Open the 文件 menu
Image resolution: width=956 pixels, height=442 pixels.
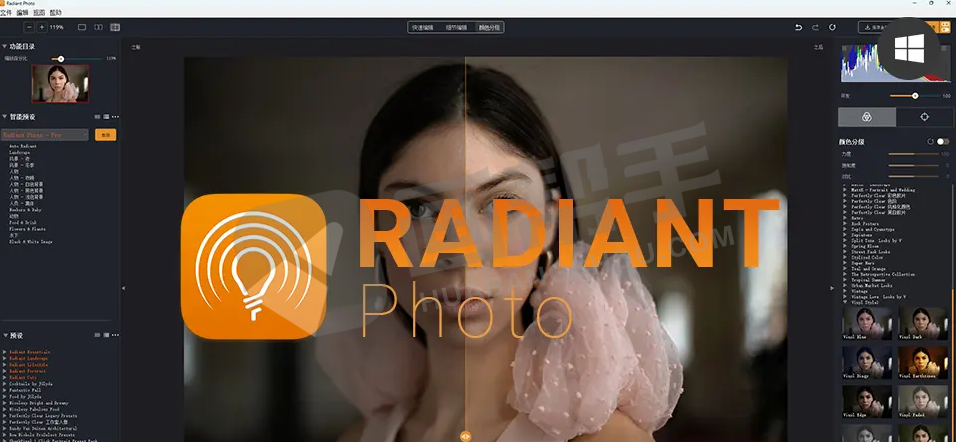pos(6,12)
